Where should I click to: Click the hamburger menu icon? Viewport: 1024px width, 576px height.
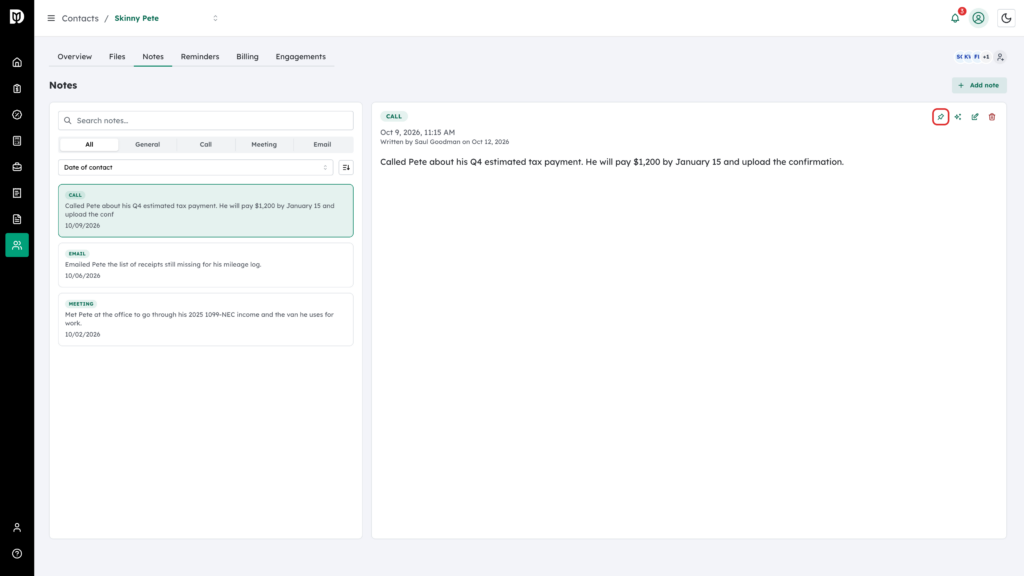(x=51, y=18)
